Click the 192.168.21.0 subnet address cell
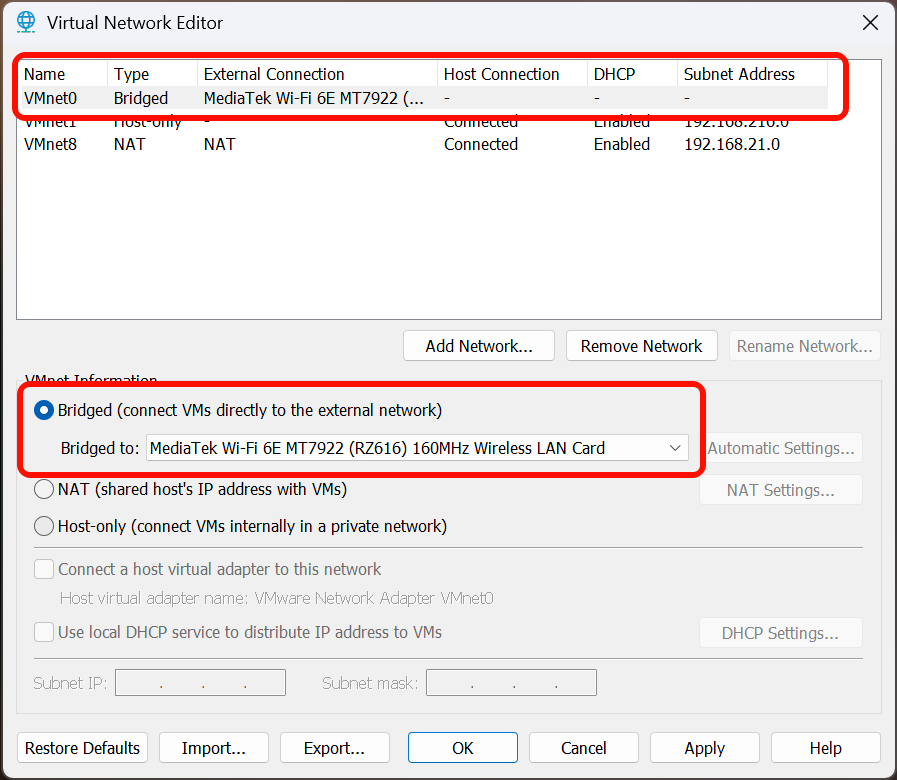This screenshot has width=897, height=780. 732,144
